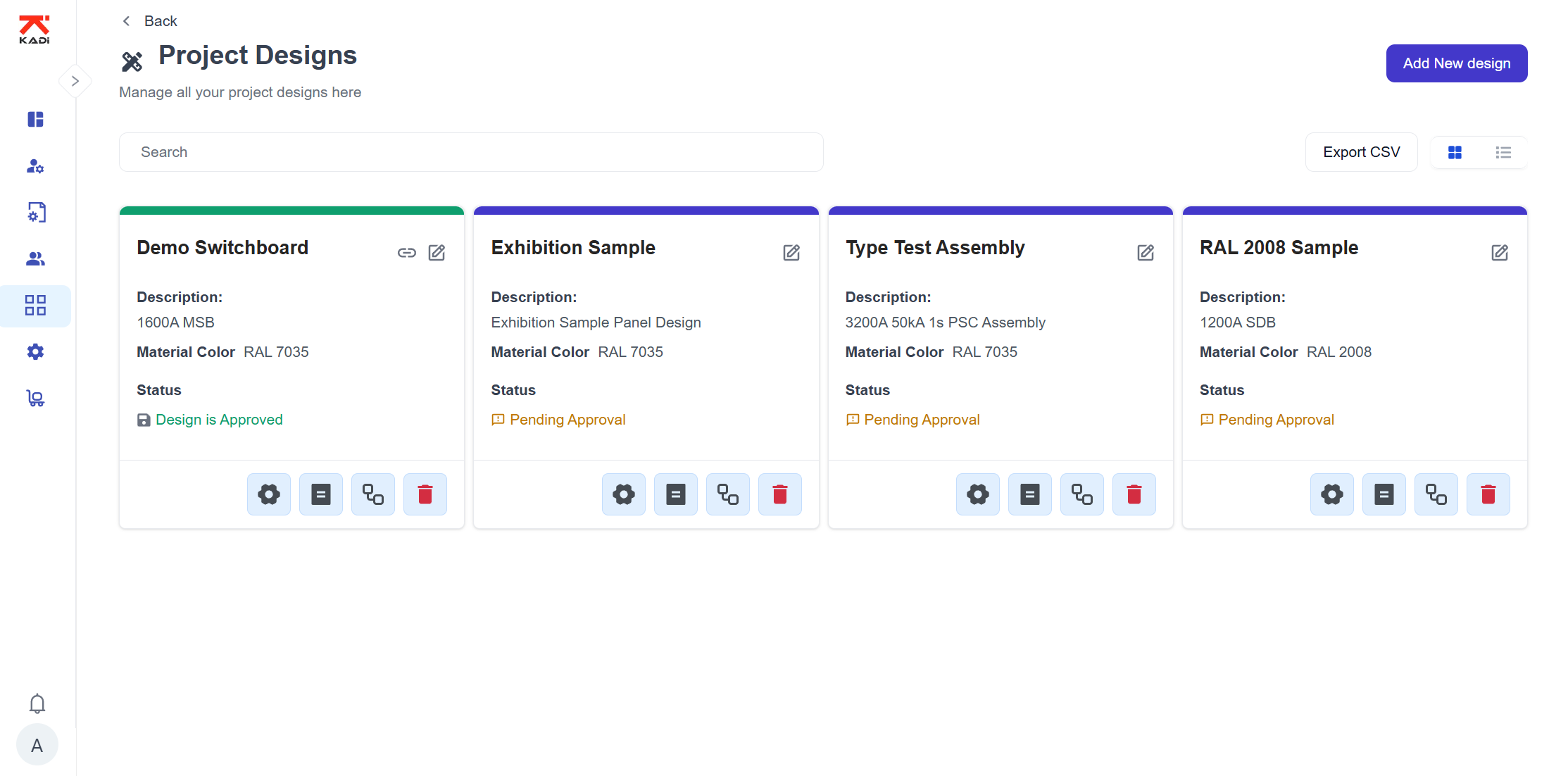This screenshot has width=1568, height=776.
Task: Focus the Search input field
Action: 470,152
